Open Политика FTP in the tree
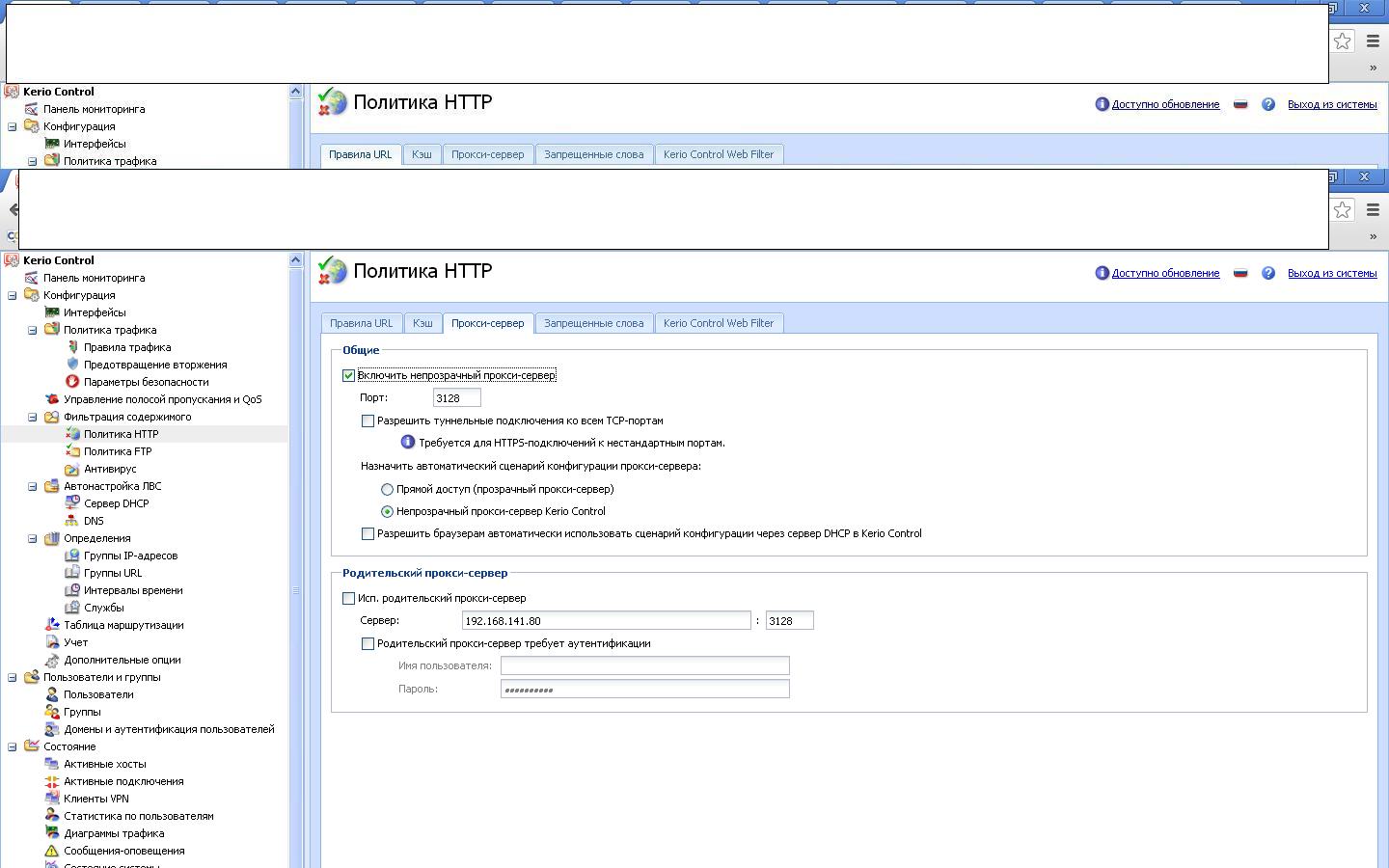 point(118,451)
